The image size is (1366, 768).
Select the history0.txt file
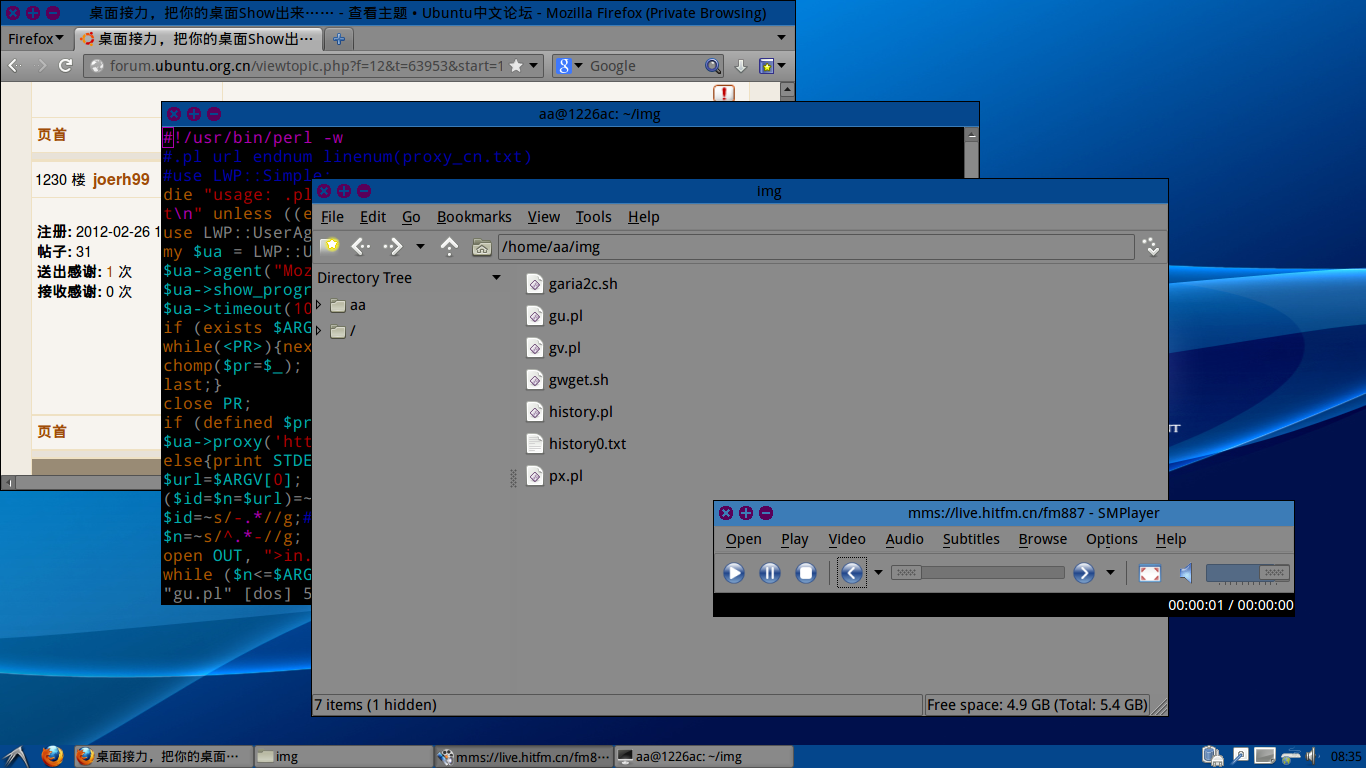click(x=576, y=444)
